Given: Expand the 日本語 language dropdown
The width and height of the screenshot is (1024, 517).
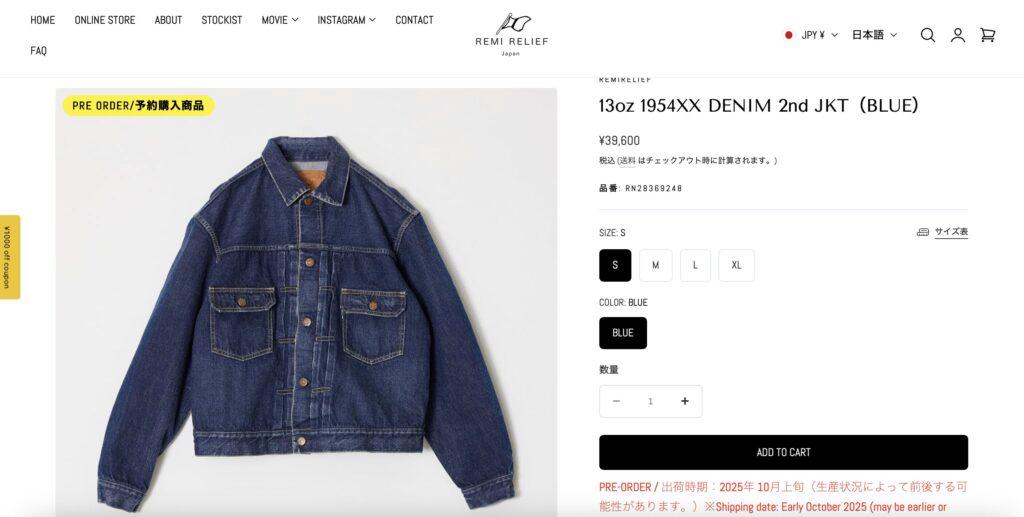Looking at the screenshot, I should pyautogui.click(x=874, y=35).
